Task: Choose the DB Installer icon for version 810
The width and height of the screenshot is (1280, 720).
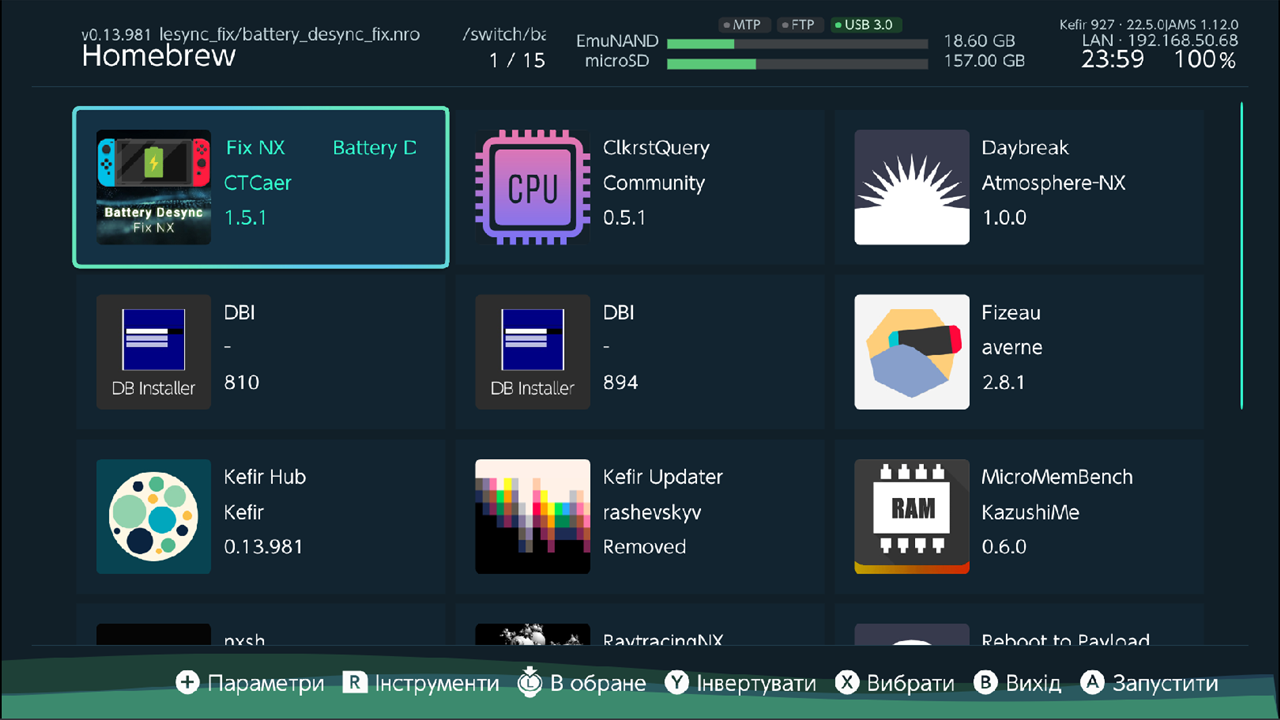Action: [x=153, y=352]
